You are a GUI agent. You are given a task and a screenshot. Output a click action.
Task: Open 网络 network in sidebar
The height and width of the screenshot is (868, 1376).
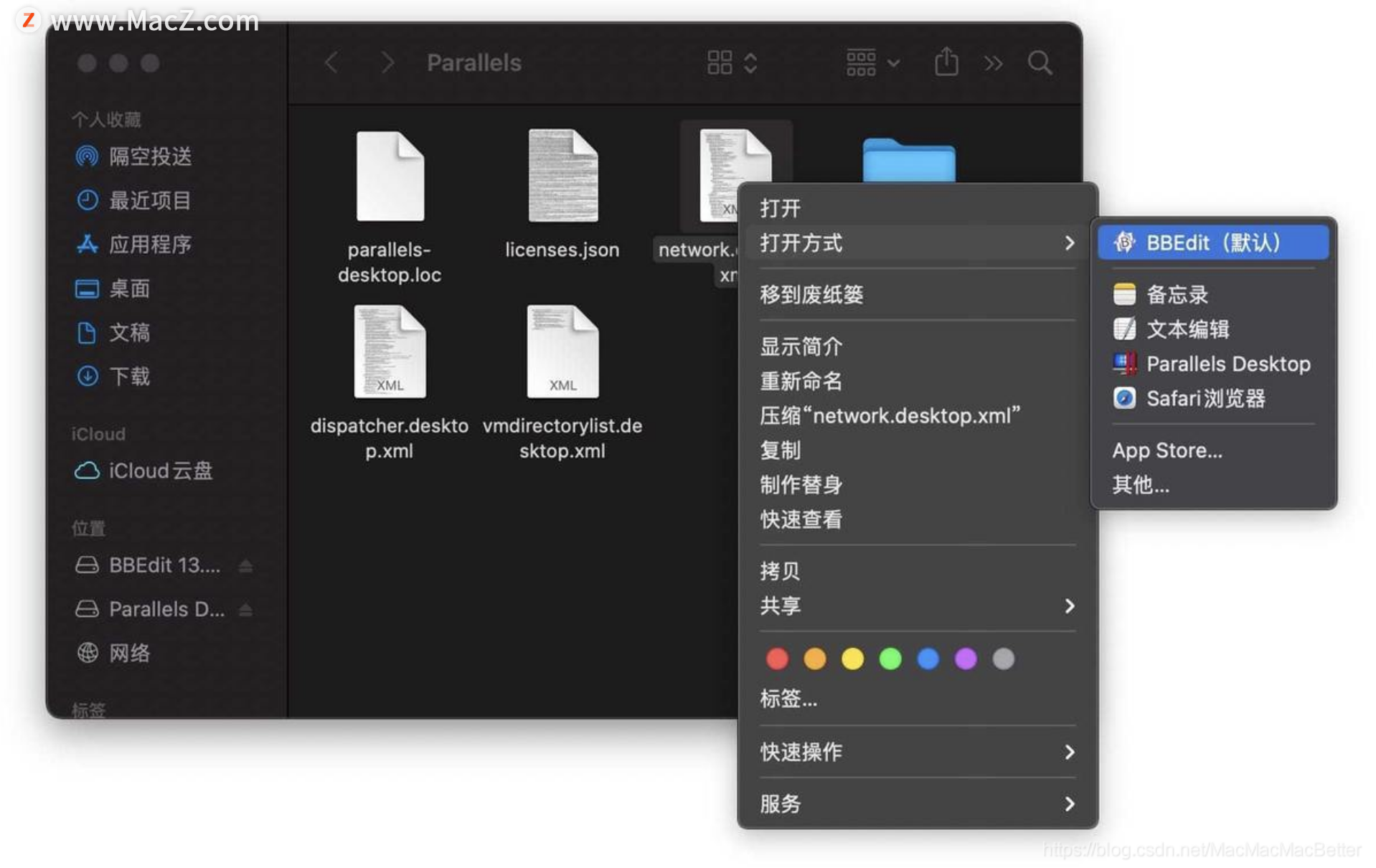(113, 653)
